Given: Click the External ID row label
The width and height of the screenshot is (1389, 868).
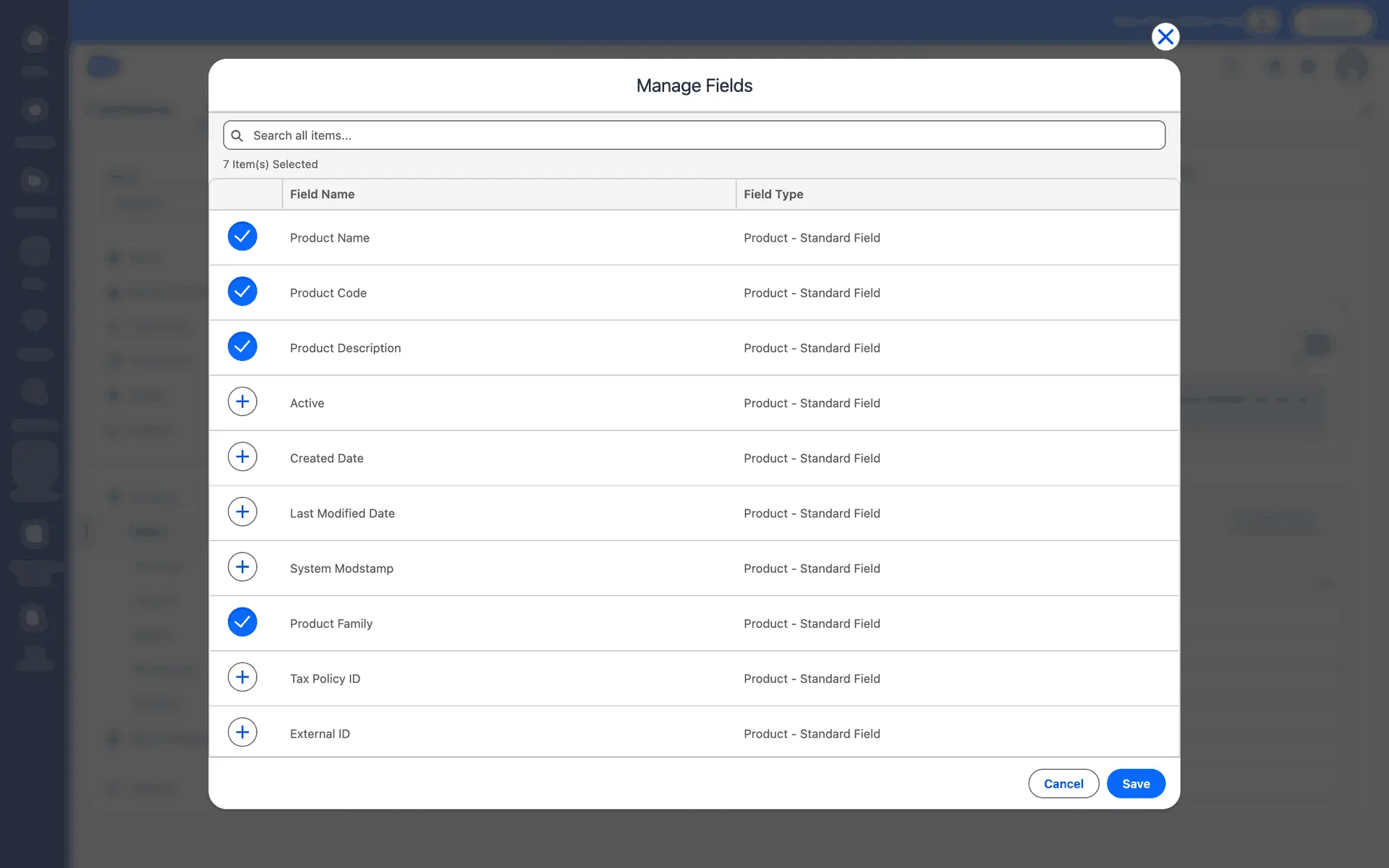Looking at the screenshot, I should [x=320, y=733].
